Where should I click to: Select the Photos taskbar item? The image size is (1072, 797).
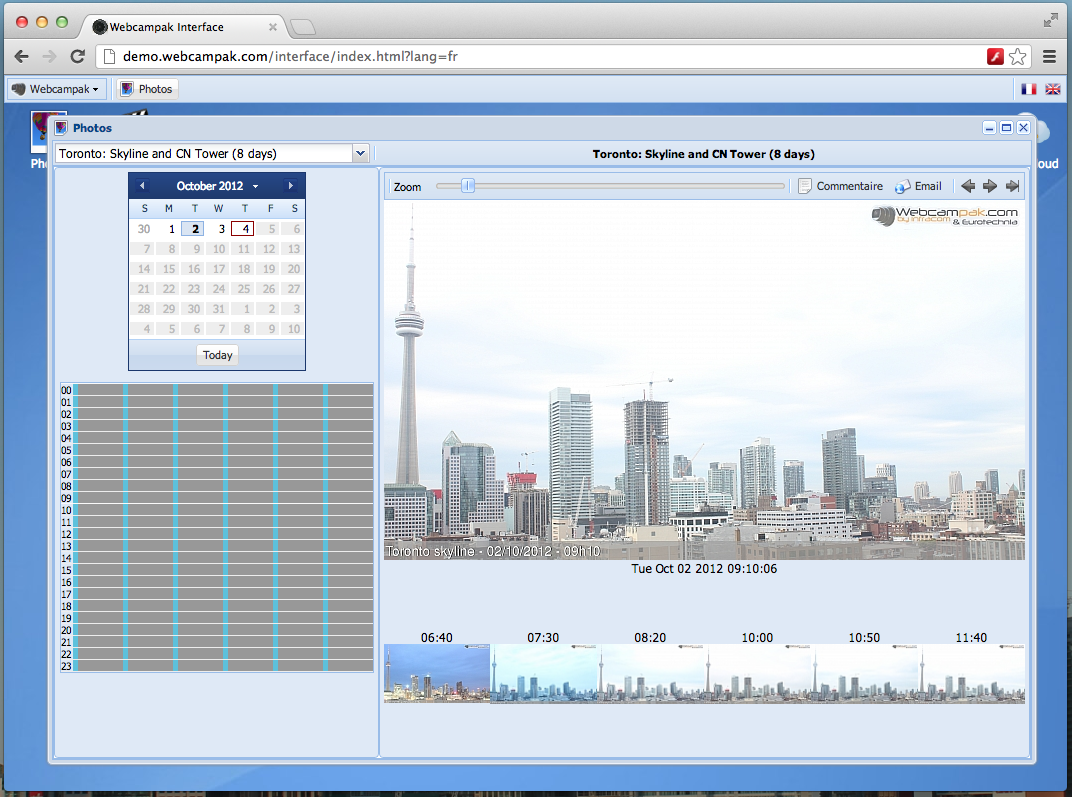(x=147, y=89)
